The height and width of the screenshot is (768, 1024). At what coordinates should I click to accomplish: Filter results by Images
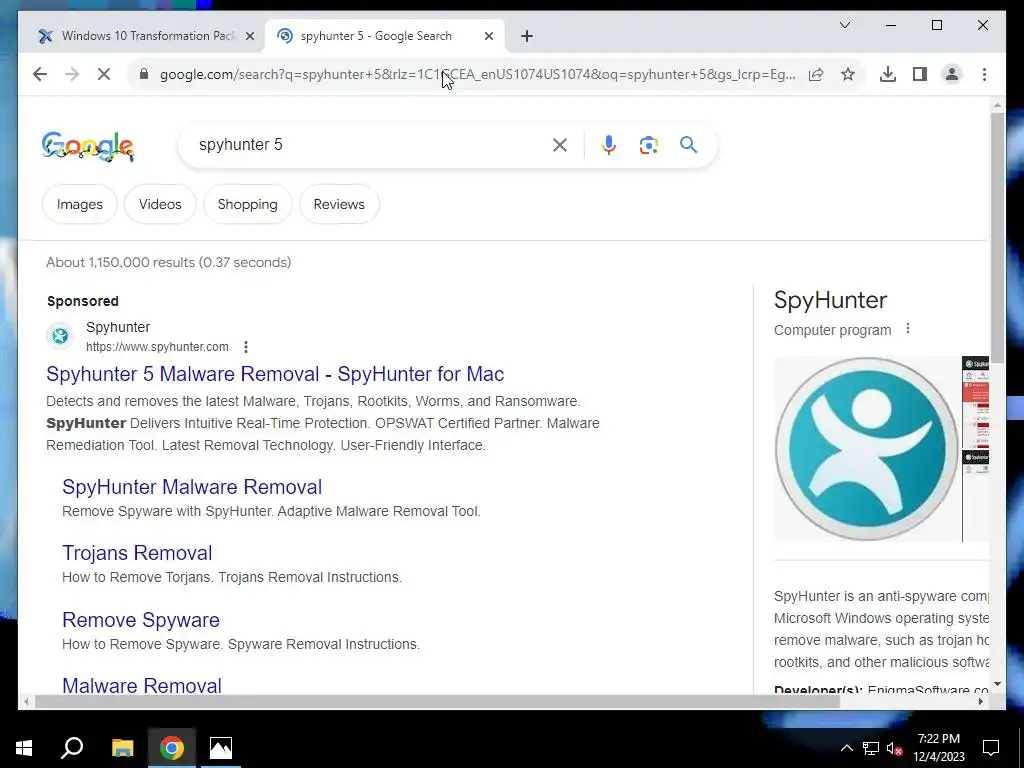tap(80, 204)
